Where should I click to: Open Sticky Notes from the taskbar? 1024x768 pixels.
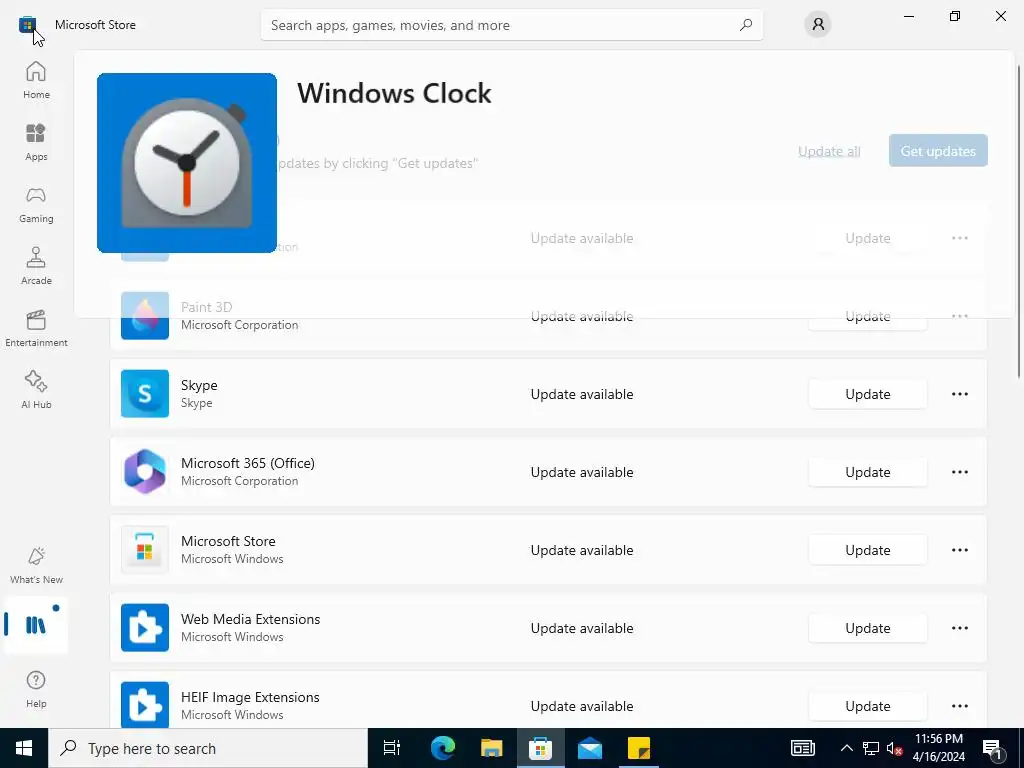tap(639, 748)
